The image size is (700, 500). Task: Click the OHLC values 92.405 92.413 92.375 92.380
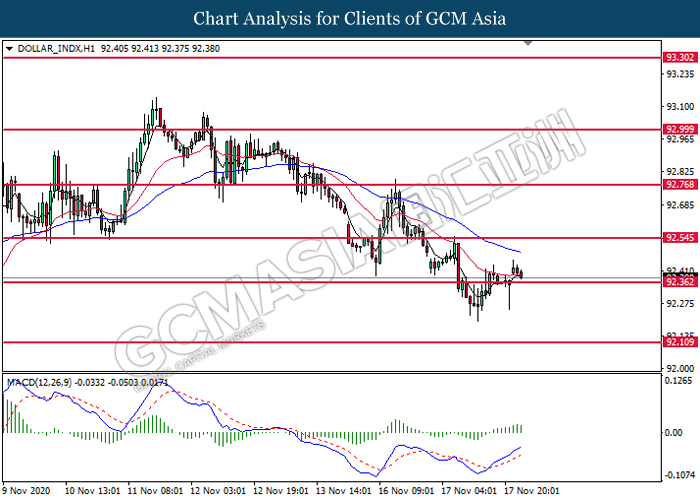160,49
